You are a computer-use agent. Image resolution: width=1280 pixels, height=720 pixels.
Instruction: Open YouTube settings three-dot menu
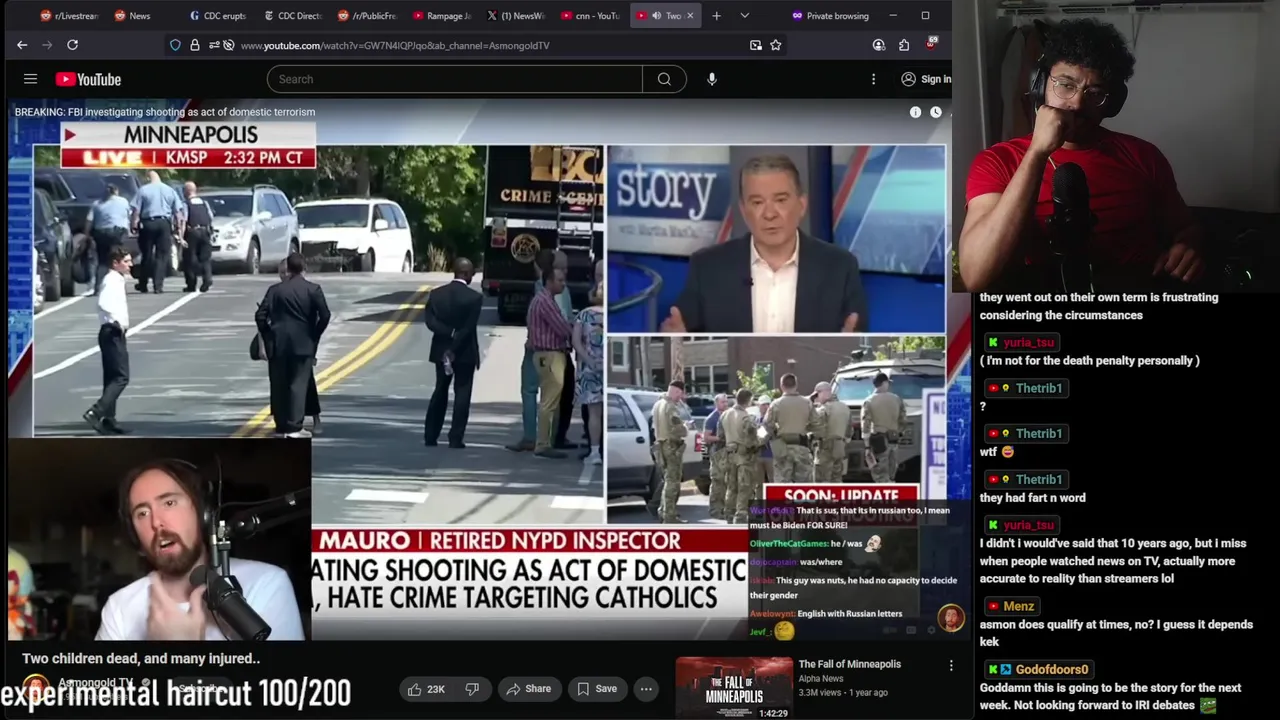pos(873,79)
